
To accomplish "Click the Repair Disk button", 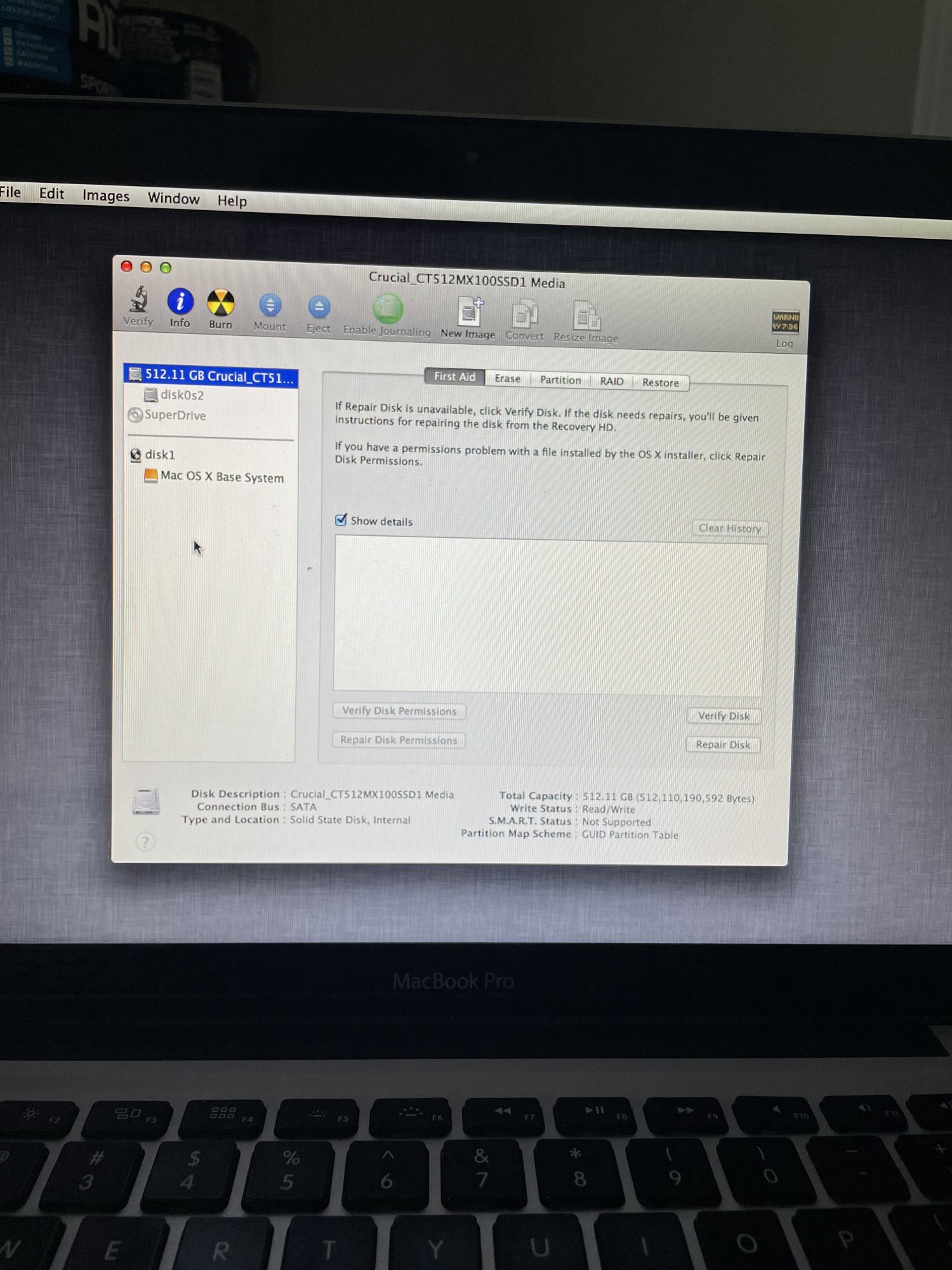I will click(x=723, y=744).
